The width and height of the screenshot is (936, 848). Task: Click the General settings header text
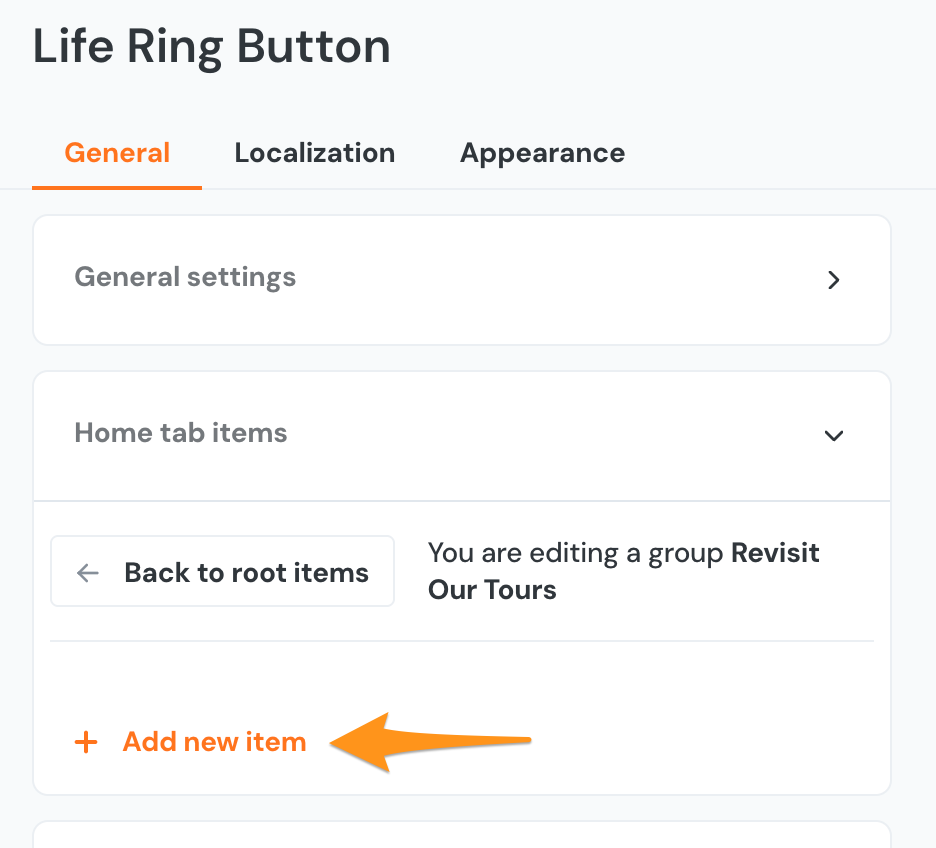[x=185, y=277]
